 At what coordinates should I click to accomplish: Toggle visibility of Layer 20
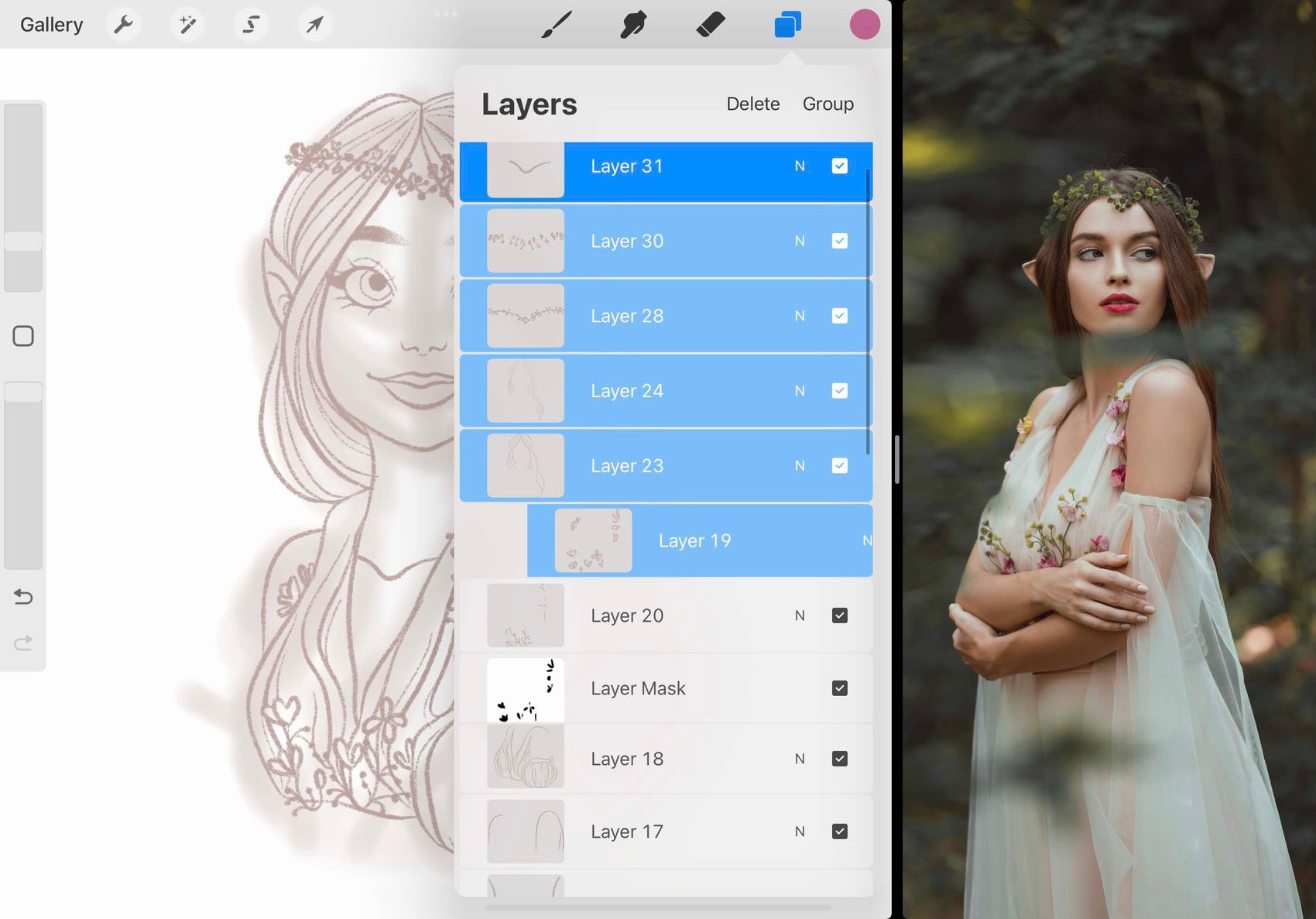(840, 616)
